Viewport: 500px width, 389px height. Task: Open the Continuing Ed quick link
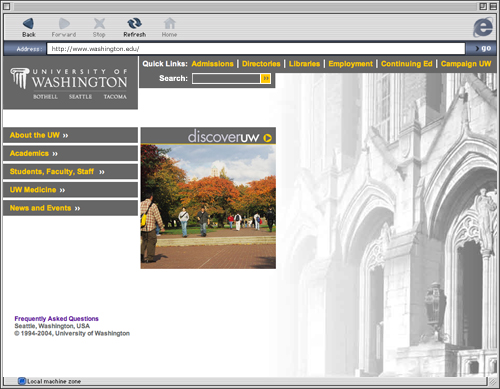(407, 64)
